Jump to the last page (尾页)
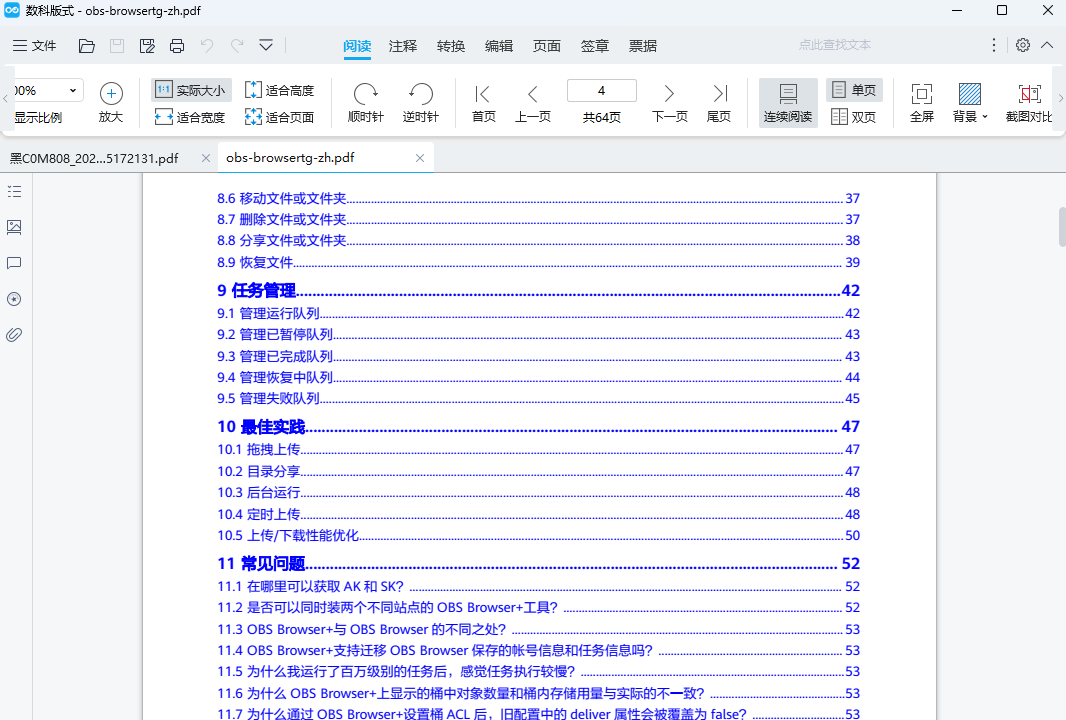 (x=719, y=103)
